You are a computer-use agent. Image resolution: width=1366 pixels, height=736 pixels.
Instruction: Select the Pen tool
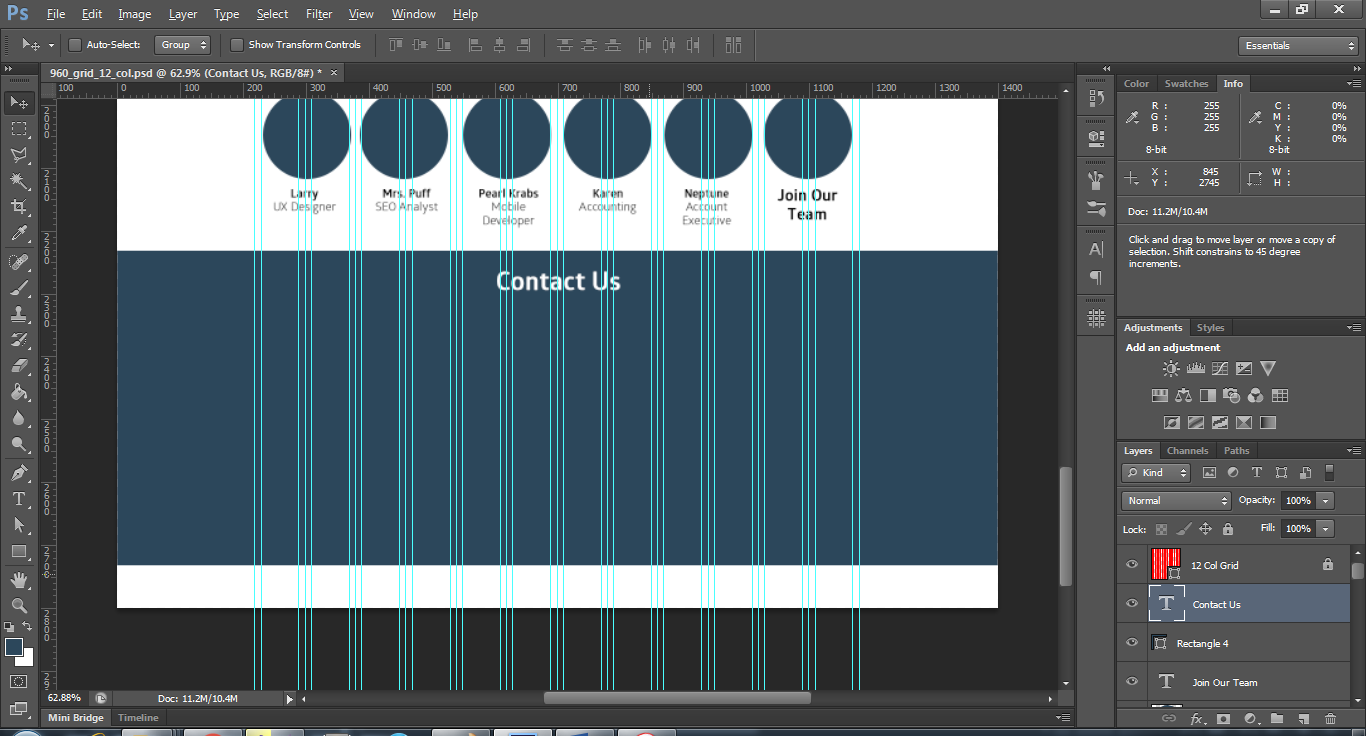[x=19, y=472]
